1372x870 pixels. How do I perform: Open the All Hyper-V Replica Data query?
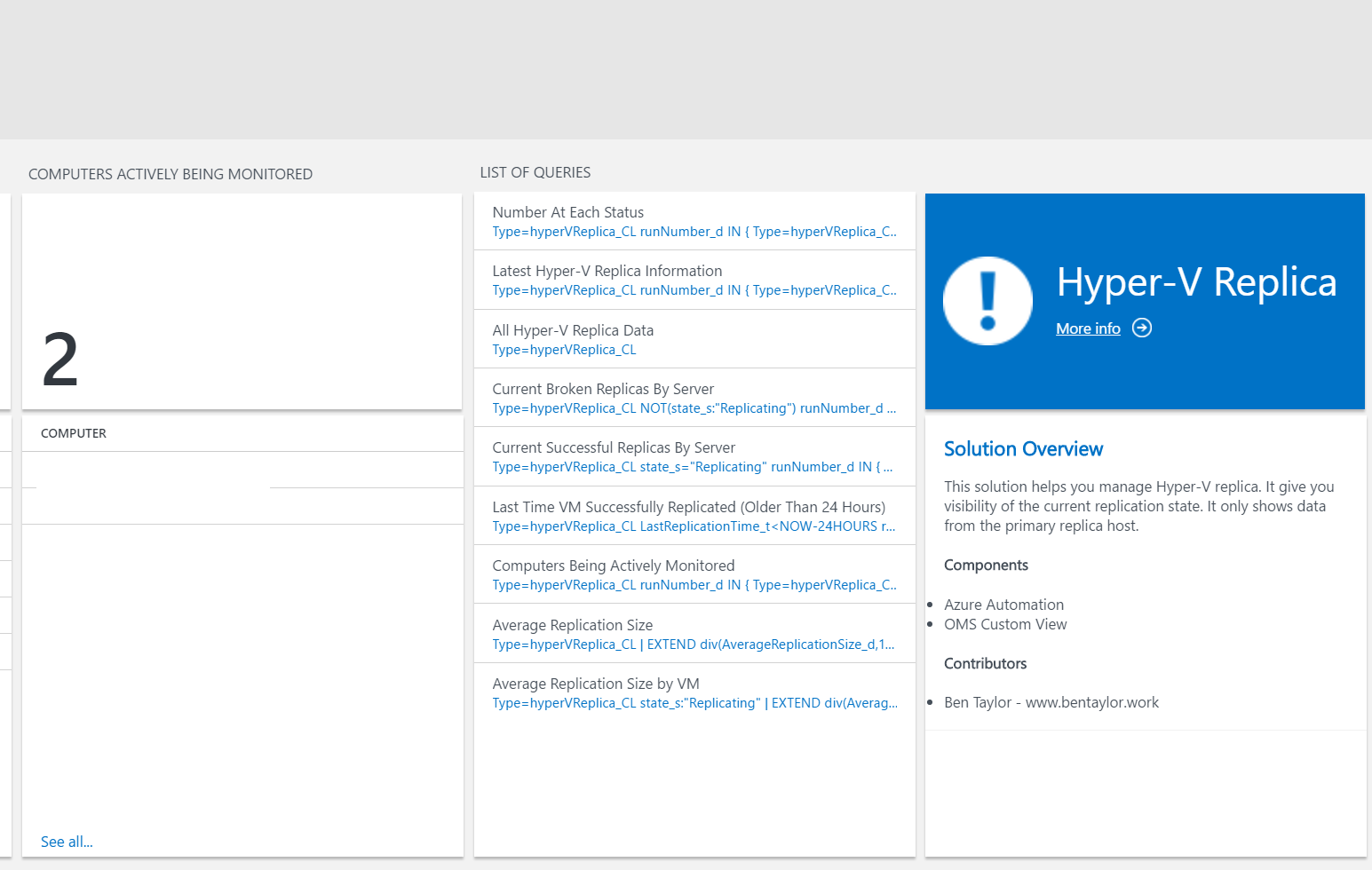(694, 339)
